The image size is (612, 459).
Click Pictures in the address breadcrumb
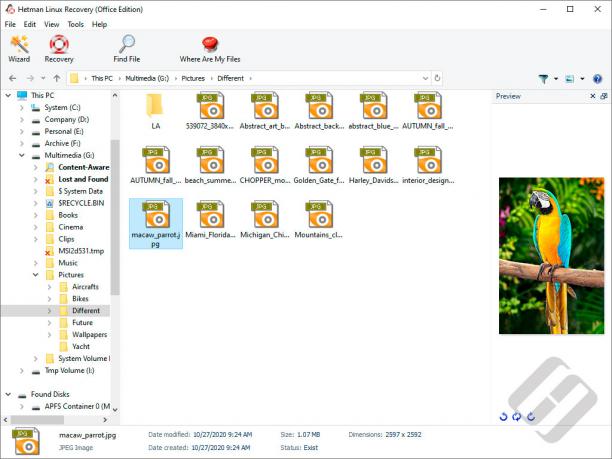click(x=193, y=78)
